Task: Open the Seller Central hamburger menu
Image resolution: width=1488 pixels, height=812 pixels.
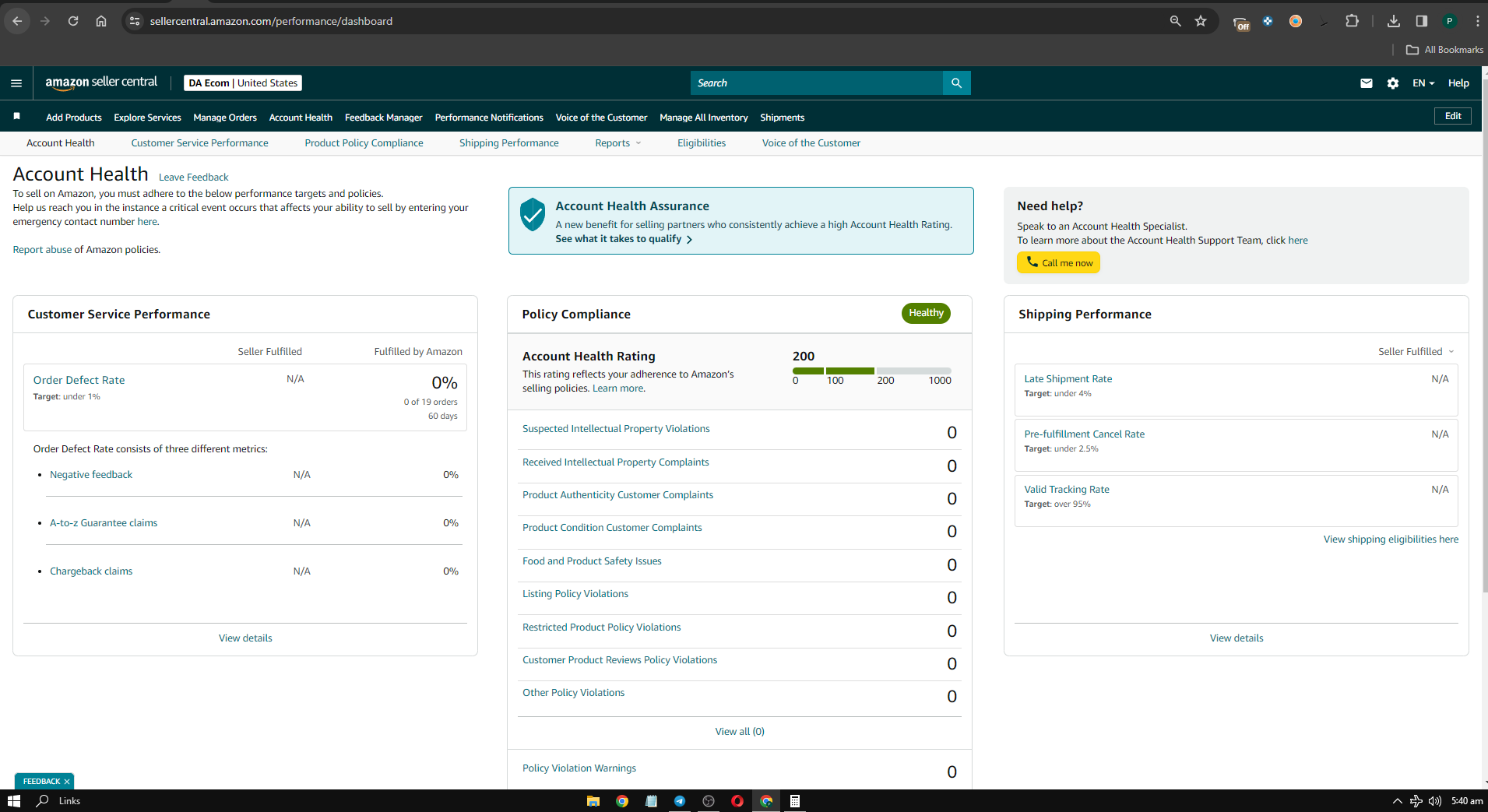Action: 16,83
